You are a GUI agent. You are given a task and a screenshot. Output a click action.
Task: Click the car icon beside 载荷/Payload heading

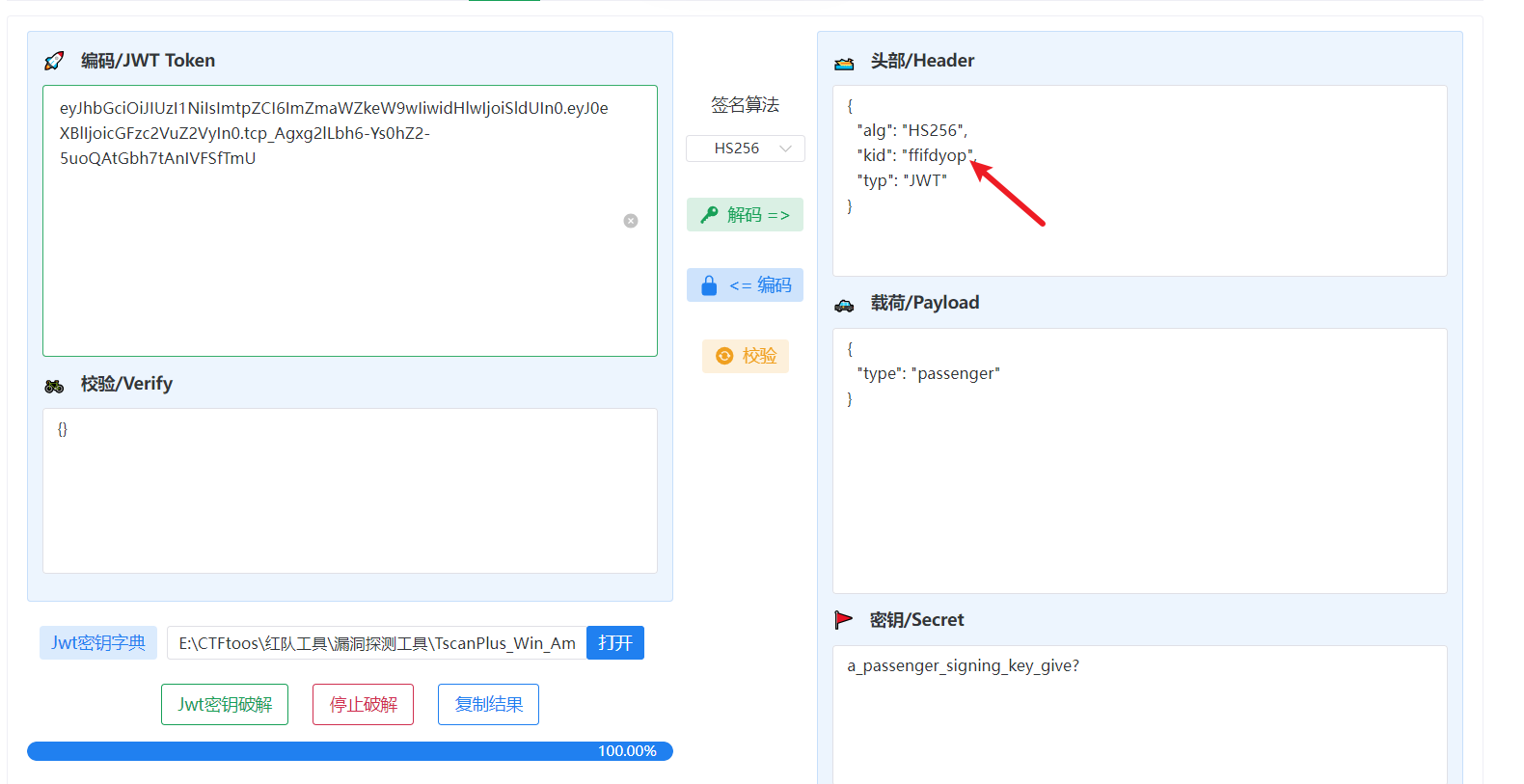[x=844, y=306]
